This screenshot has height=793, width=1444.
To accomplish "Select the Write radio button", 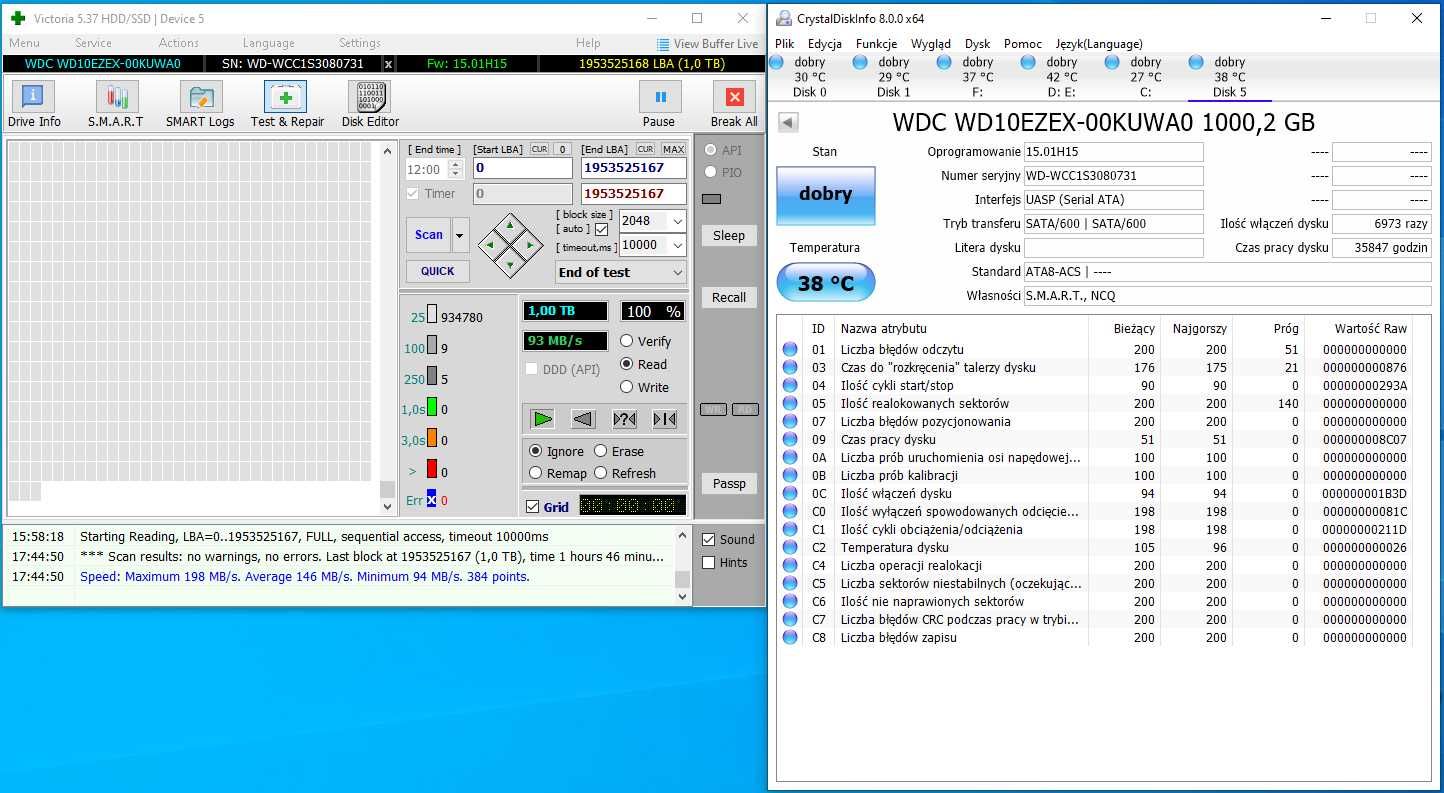I will click(626, 387).
